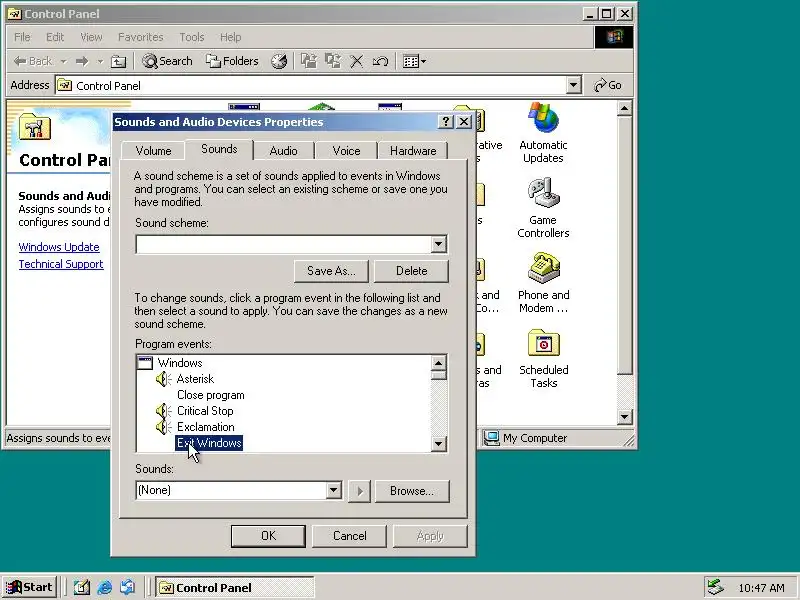Switch to the Audio tab

283,151
